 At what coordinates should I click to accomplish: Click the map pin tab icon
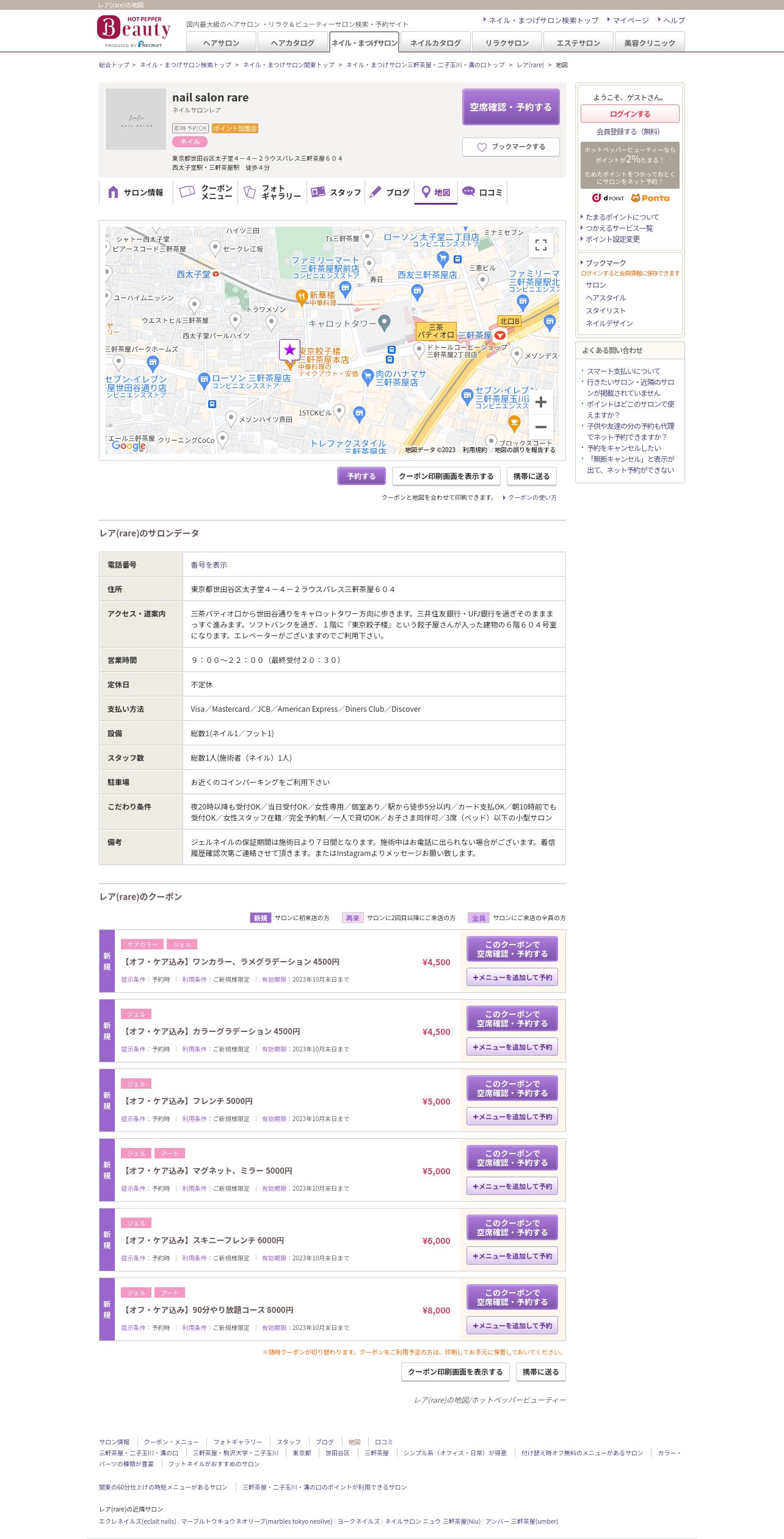(x=426, y=192)
